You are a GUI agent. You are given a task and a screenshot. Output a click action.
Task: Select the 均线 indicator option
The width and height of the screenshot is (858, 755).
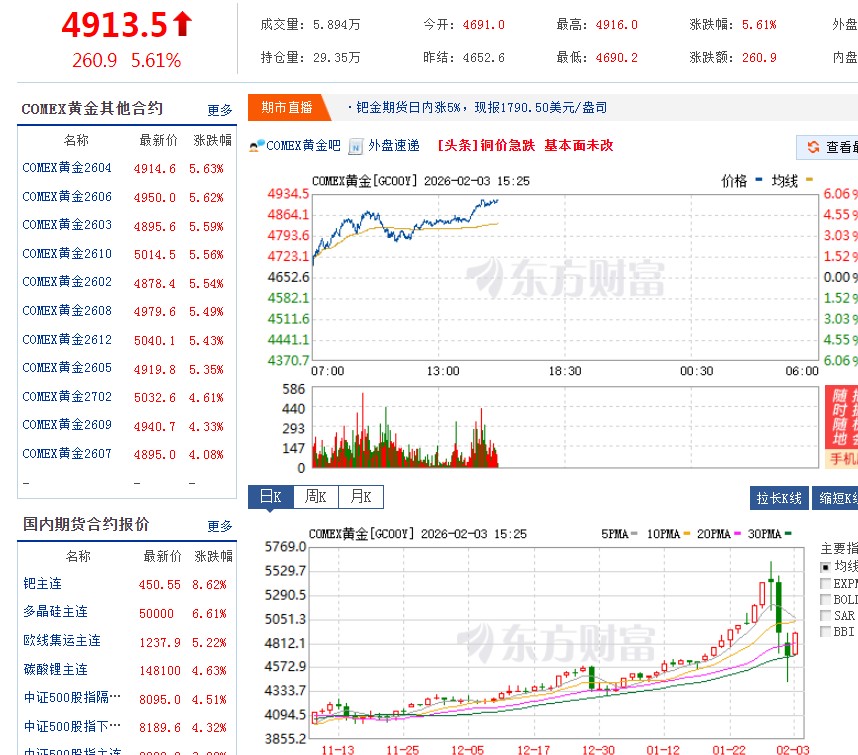point(823,565)
